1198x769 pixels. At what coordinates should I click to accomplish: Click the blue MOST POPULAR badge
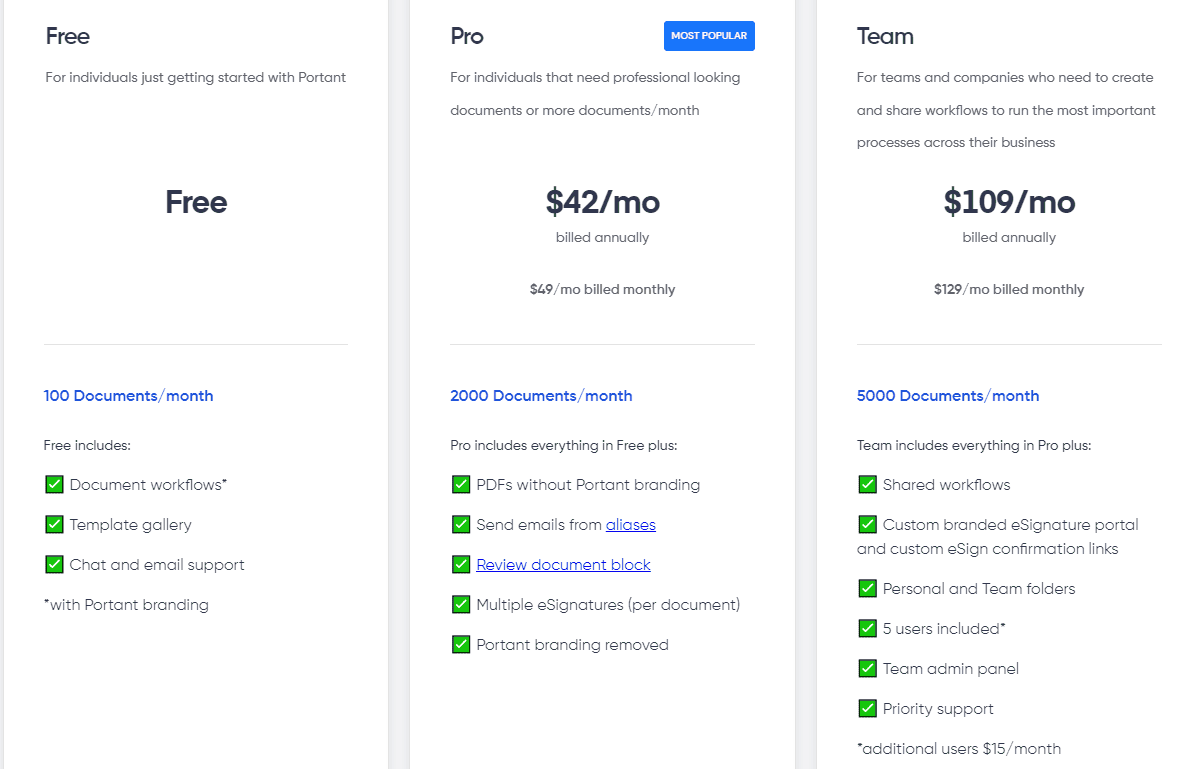pos(709,35)
